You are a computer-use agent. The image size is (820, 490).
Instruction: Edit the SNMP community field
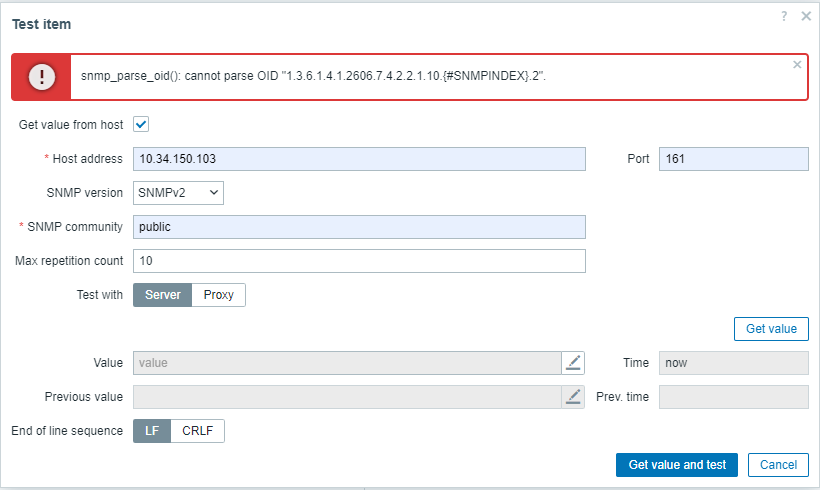coord(359,227)
